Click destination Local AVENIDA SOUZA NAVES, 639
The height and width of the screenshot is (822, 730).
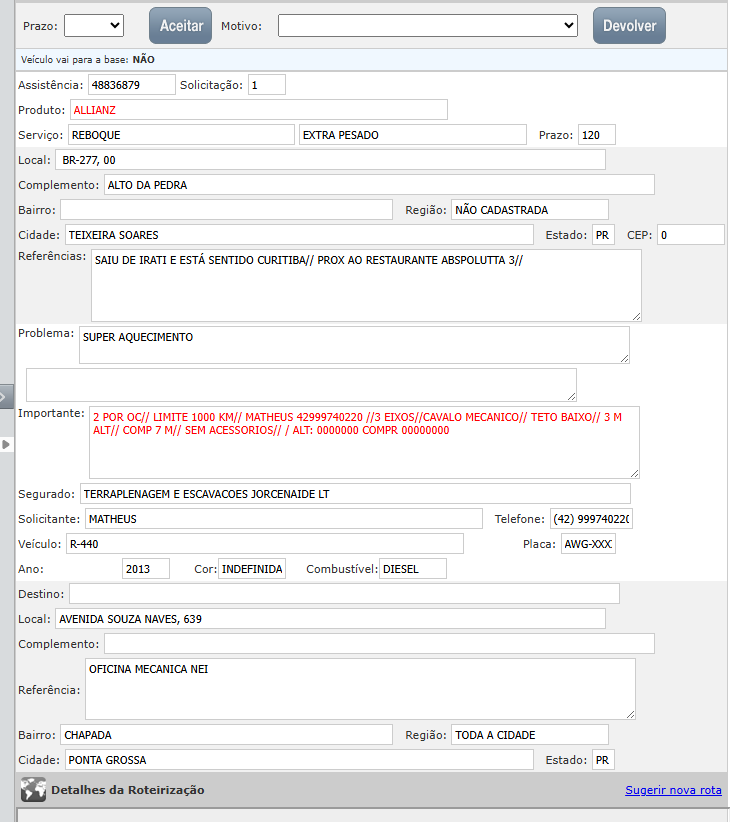tap(331, 619)
